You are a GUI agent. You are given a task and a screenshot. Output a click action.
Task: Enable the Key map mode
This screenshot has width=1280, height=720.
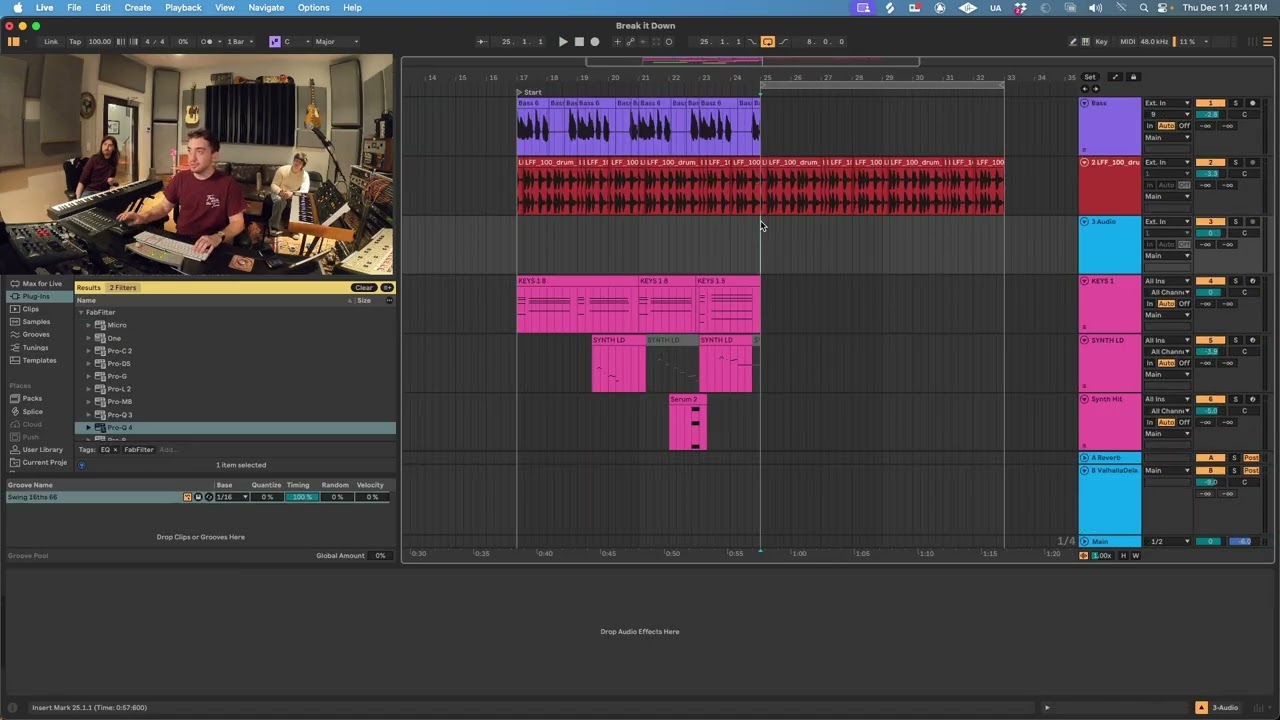[1101, 42]
